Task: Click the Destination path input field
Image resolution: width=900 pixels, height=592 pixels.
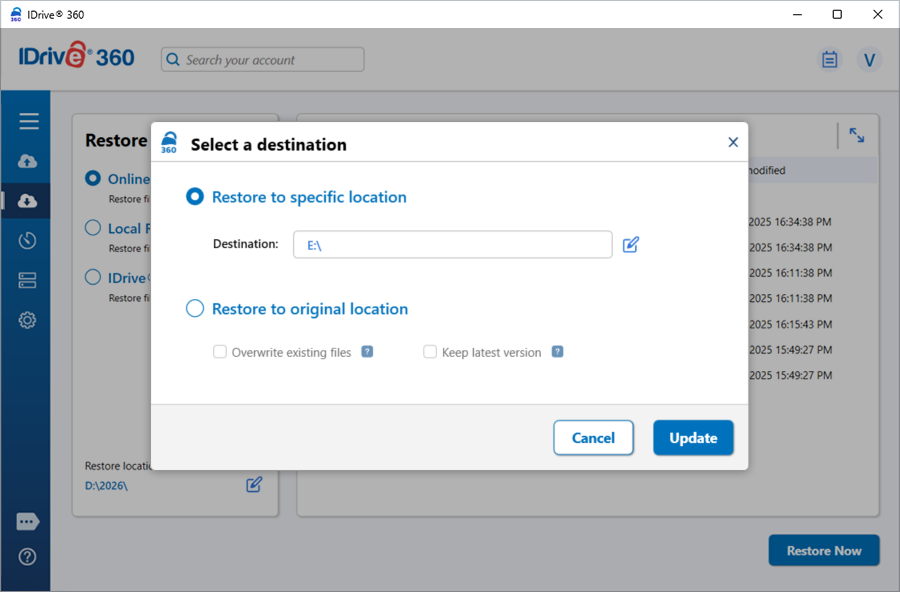Action: (x=452, y=245)
